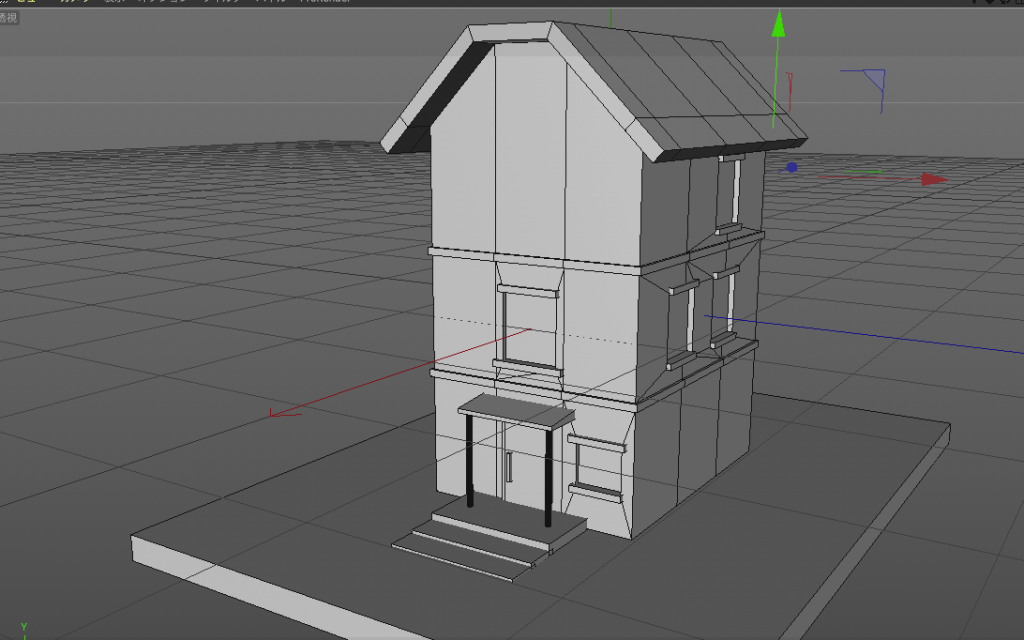
Task: Click the 透視 perspective view label
Action: (x=8, y=18)
